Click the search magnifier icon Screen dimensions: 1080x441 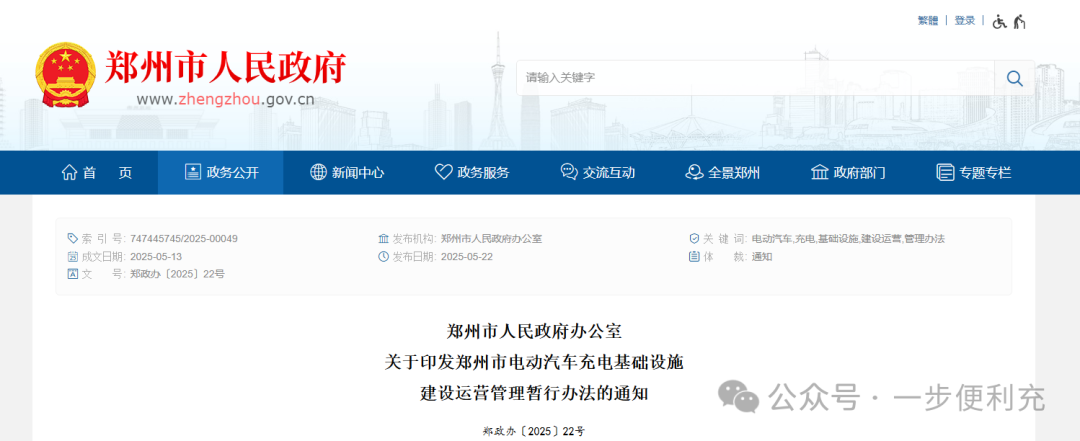[x=1014, y=78]
